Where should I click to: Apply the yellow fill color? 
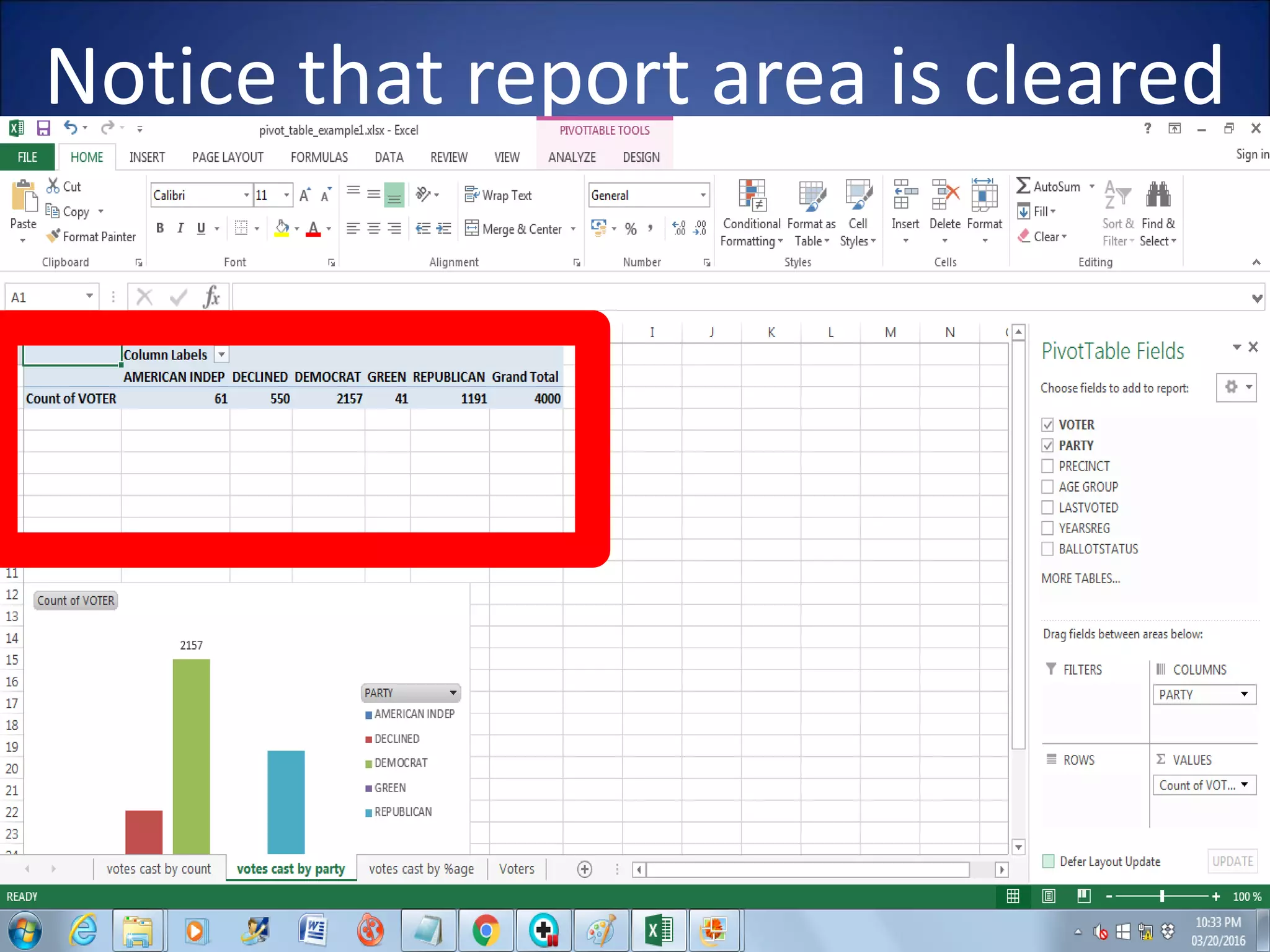pos(282,229)
